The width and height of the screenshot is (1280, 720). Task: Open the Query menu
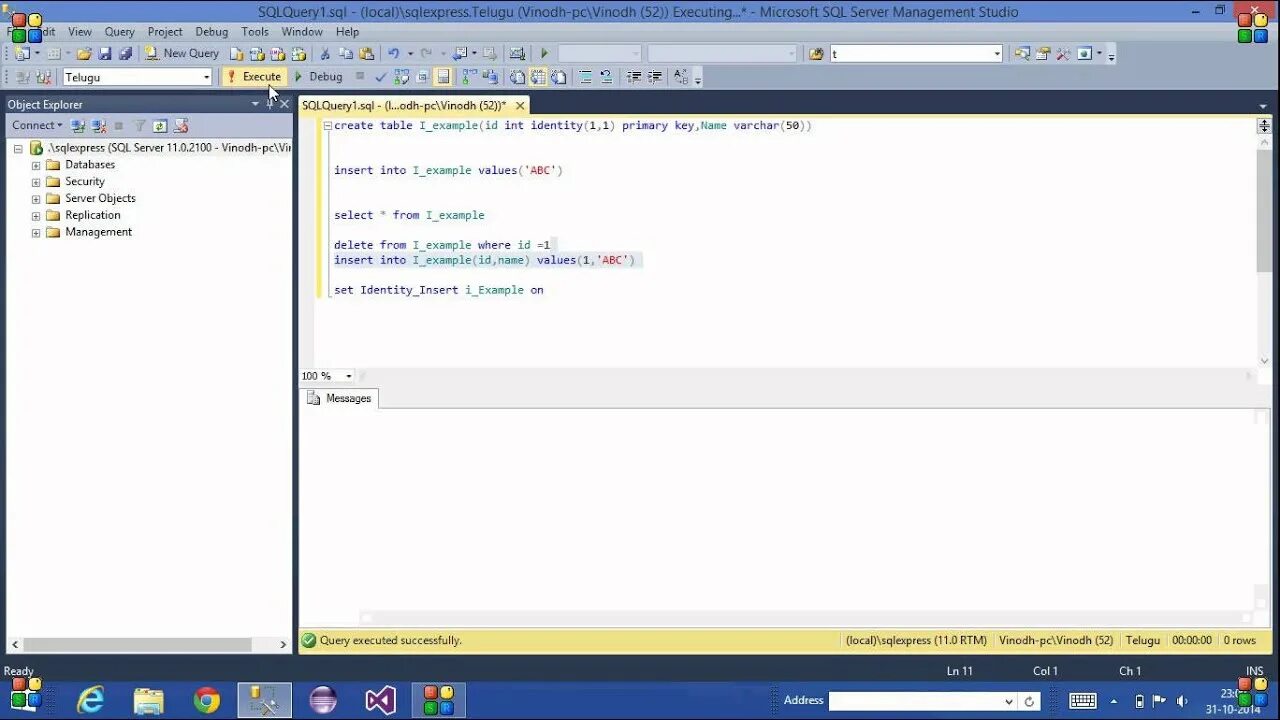click(119, 31)
